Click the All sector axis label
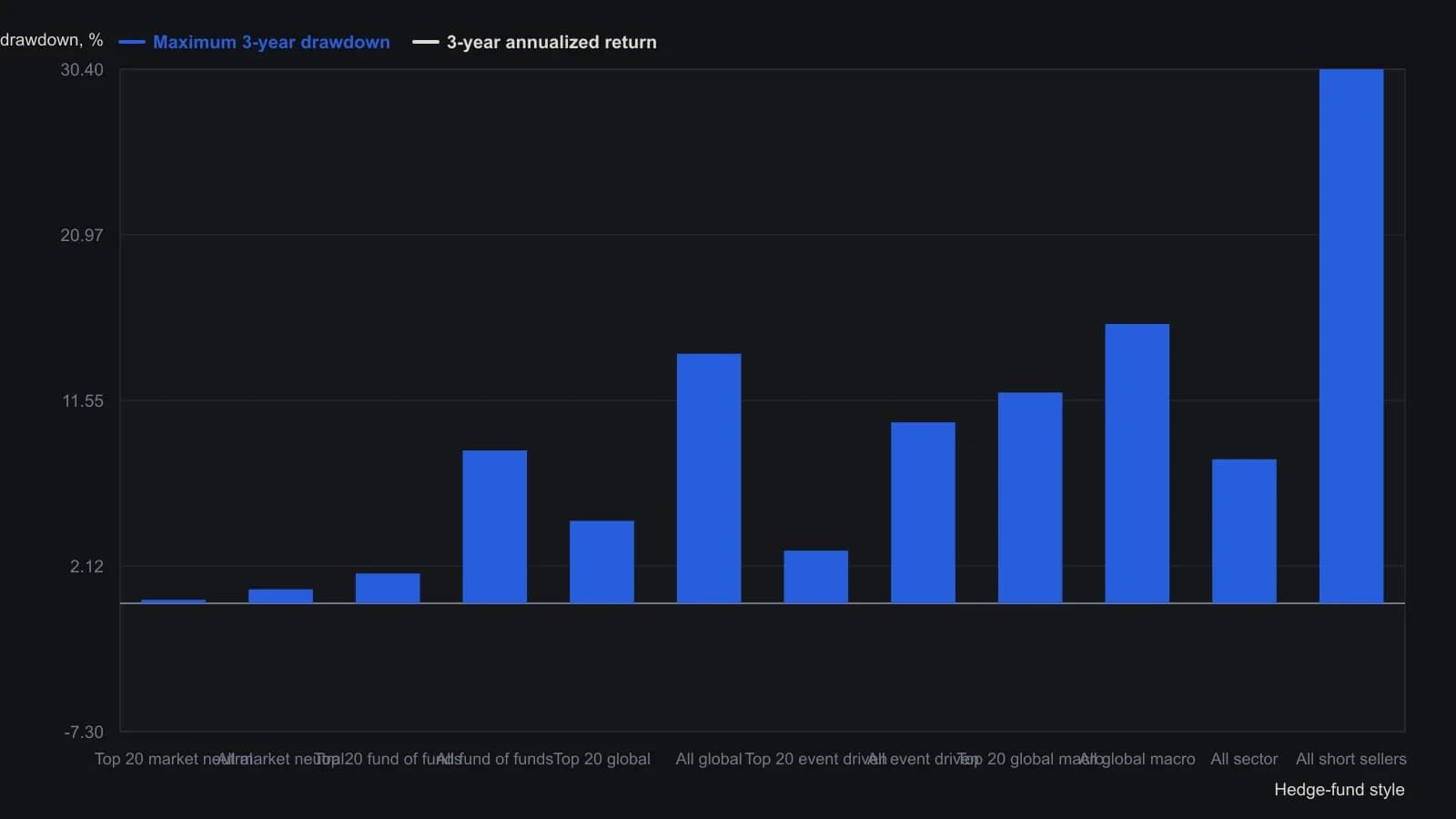The width and height of the screenshot is (1456, 819). (x=1244, y=759)
